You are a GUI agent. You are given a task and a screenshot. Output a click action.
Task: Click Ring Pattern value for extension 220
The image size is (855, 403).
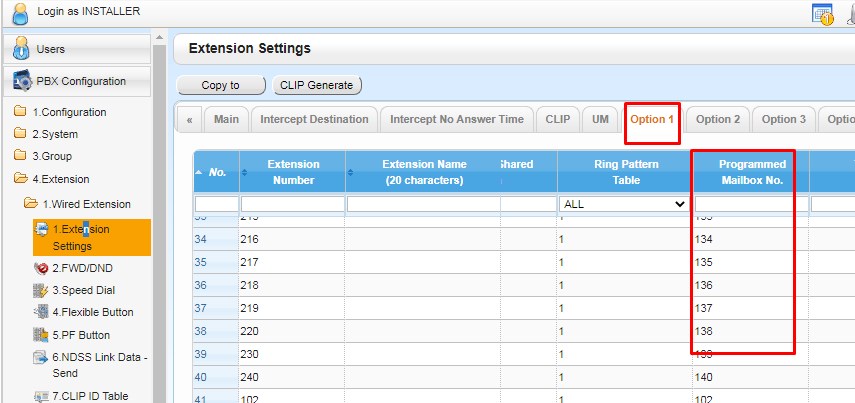coord(625,331)
